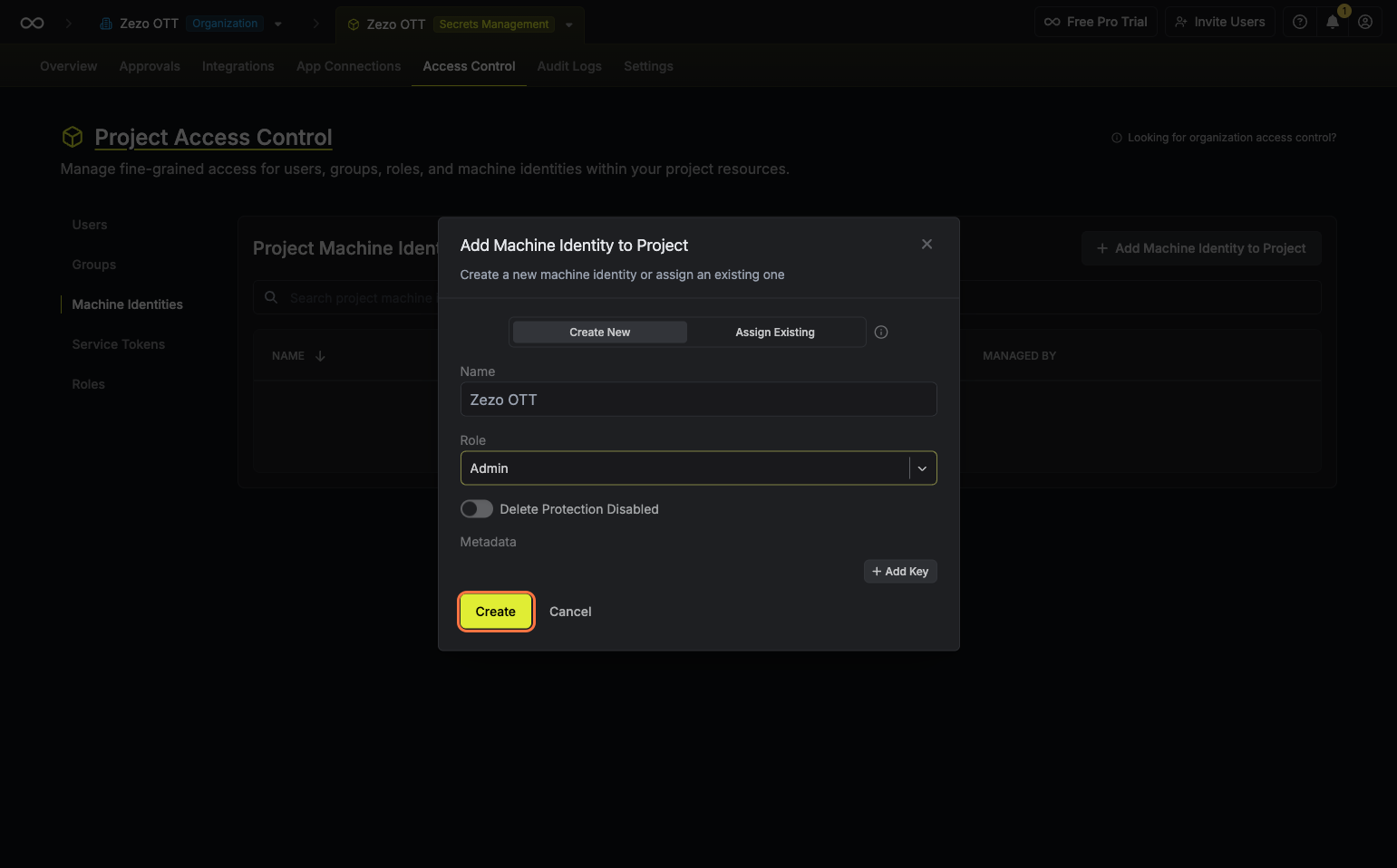
Task: Click the search magnifier icon
Action: point(271,298)
